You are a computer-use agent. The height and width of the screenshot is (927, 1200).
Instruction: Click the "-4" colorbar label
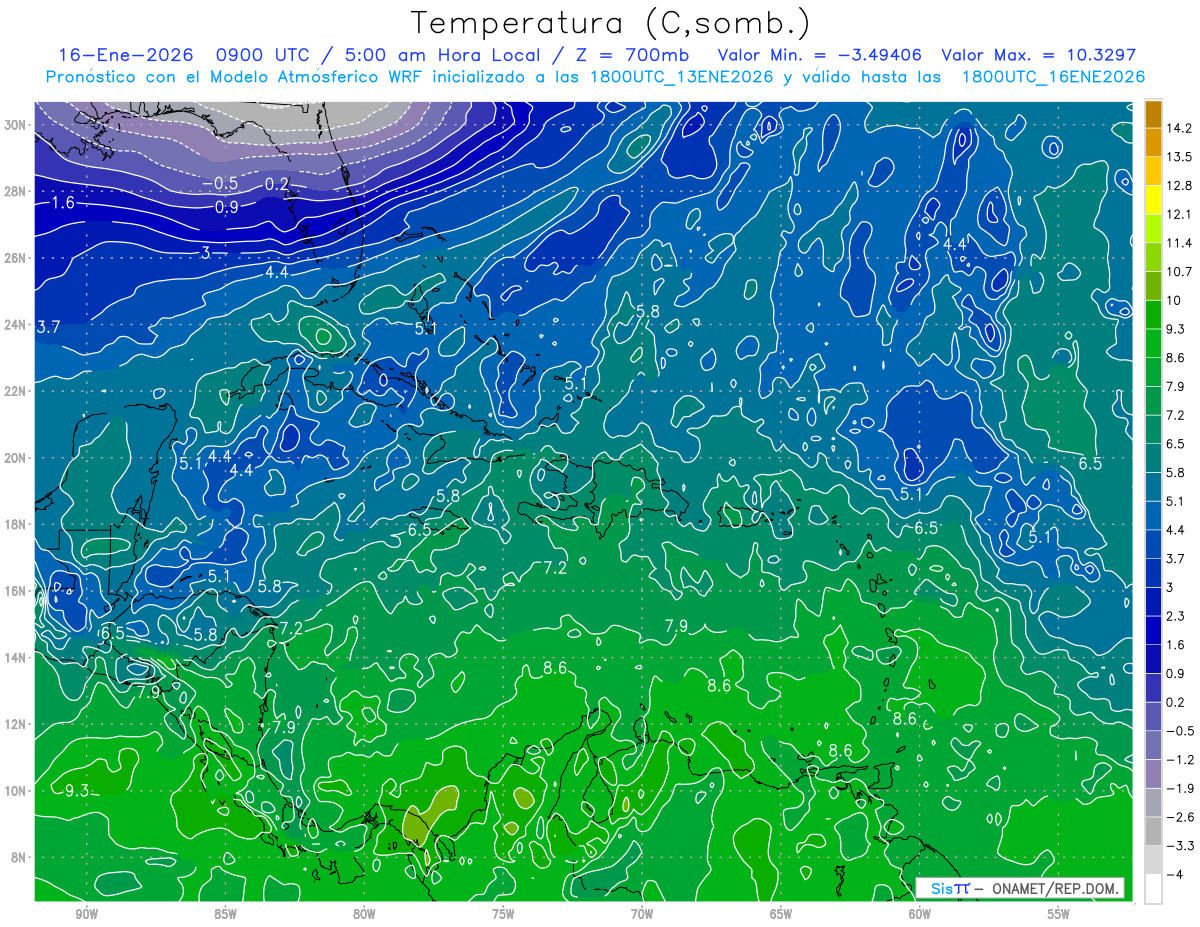1173,875
